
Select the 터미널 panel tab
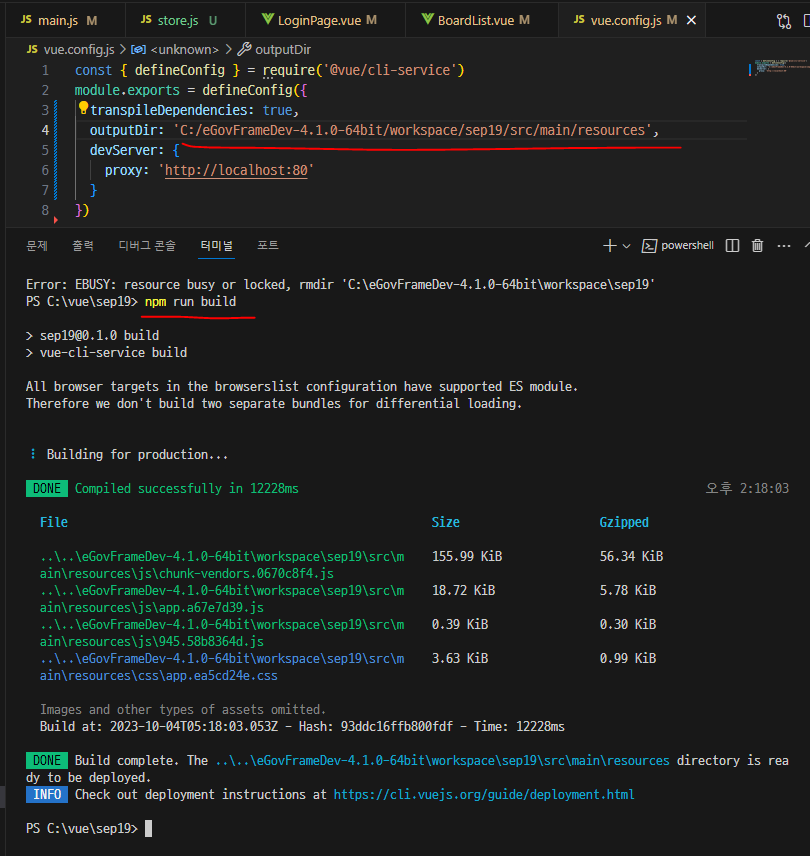(216, 246)
